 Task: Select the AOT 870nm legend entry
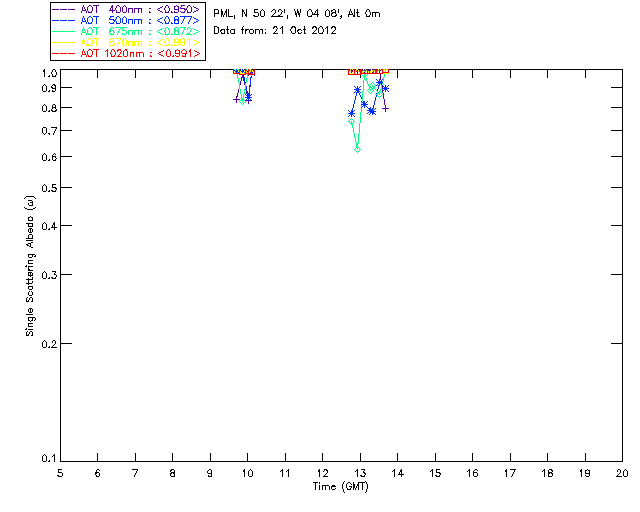(x=127, y=42)
